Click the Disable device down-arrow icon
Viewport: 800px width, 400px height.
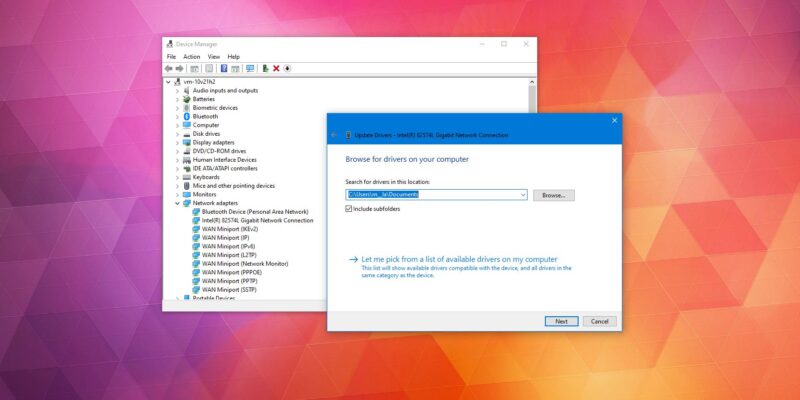(x=287, y=68)
